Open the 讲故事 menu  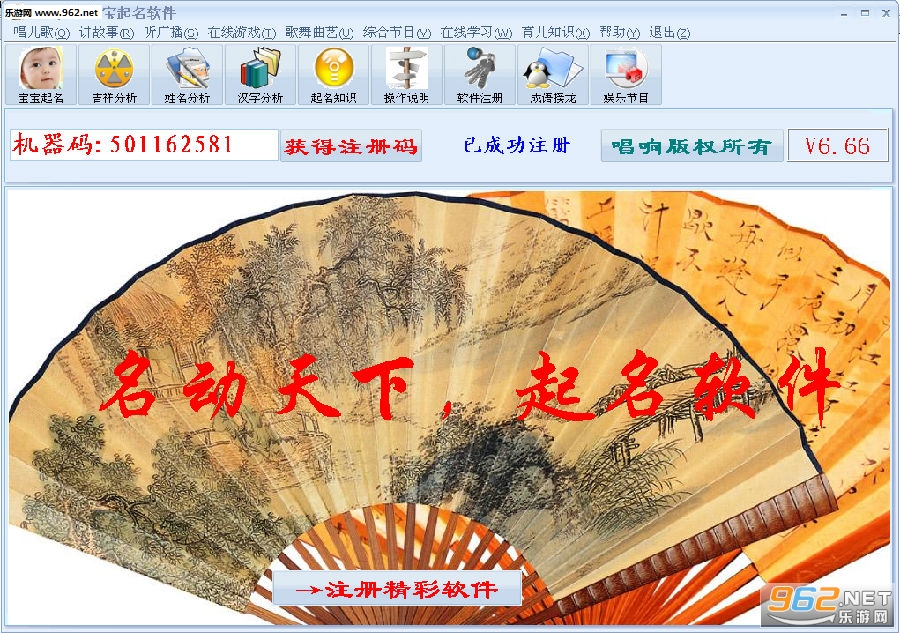pos(106,32)
